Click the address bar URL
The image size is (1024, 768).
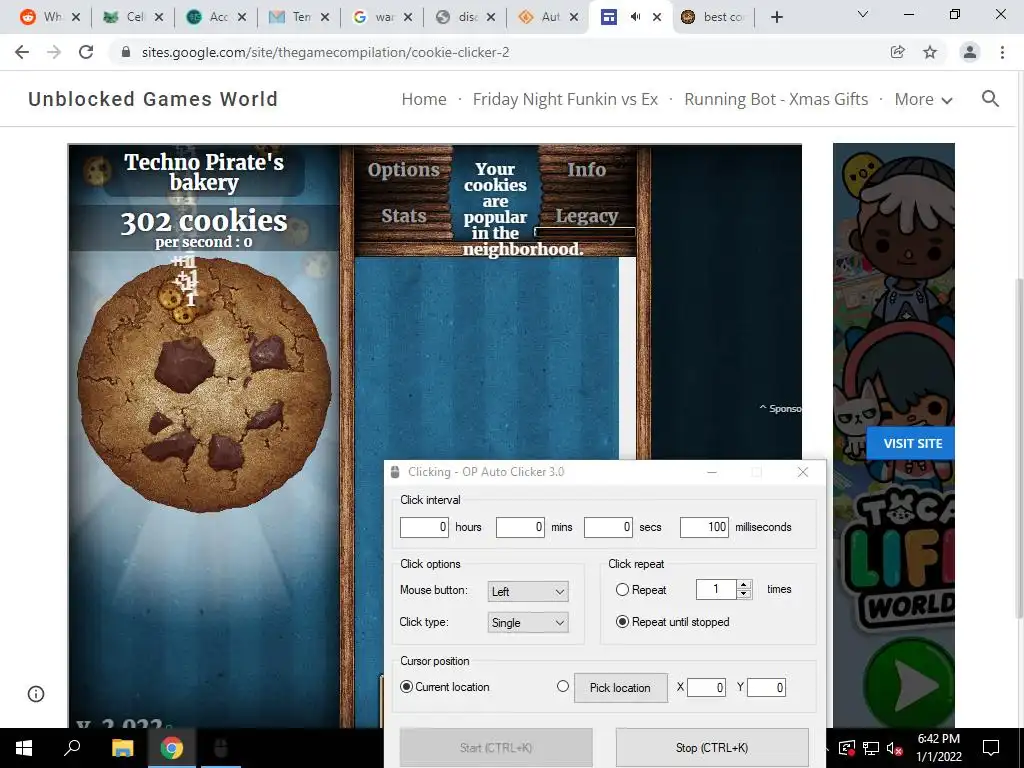(325, 52)
